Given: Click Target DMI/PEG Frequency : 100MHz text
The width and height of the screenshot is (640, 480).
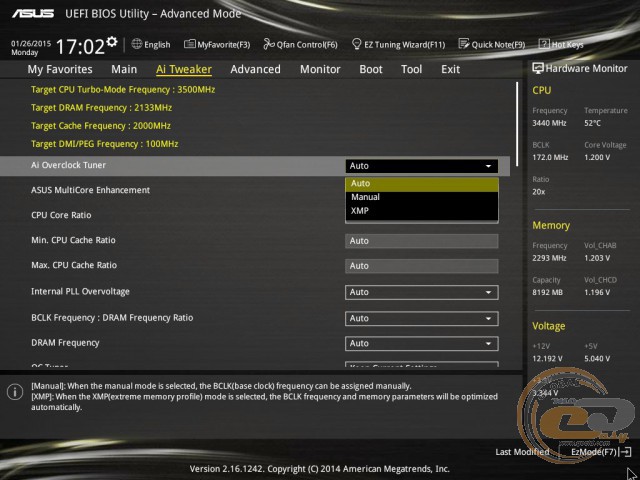Looking at the screenshot, I should 104,144.
